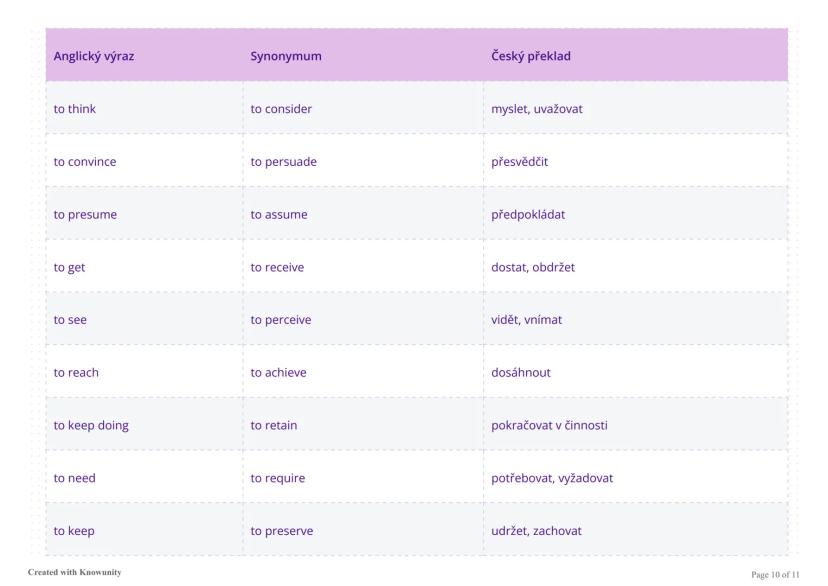Click the 'to consider' synonym cell

(281, 109)
